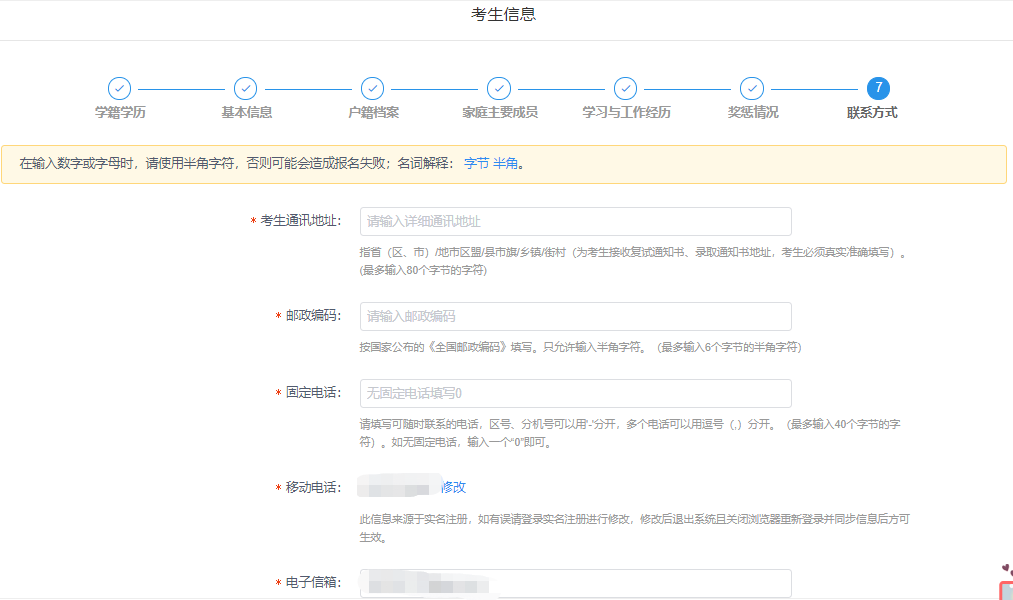Switch to the 基本信息 step label
Viewport: 1013px width, 600px height.
pyautogui.click(x=246, y=112)
